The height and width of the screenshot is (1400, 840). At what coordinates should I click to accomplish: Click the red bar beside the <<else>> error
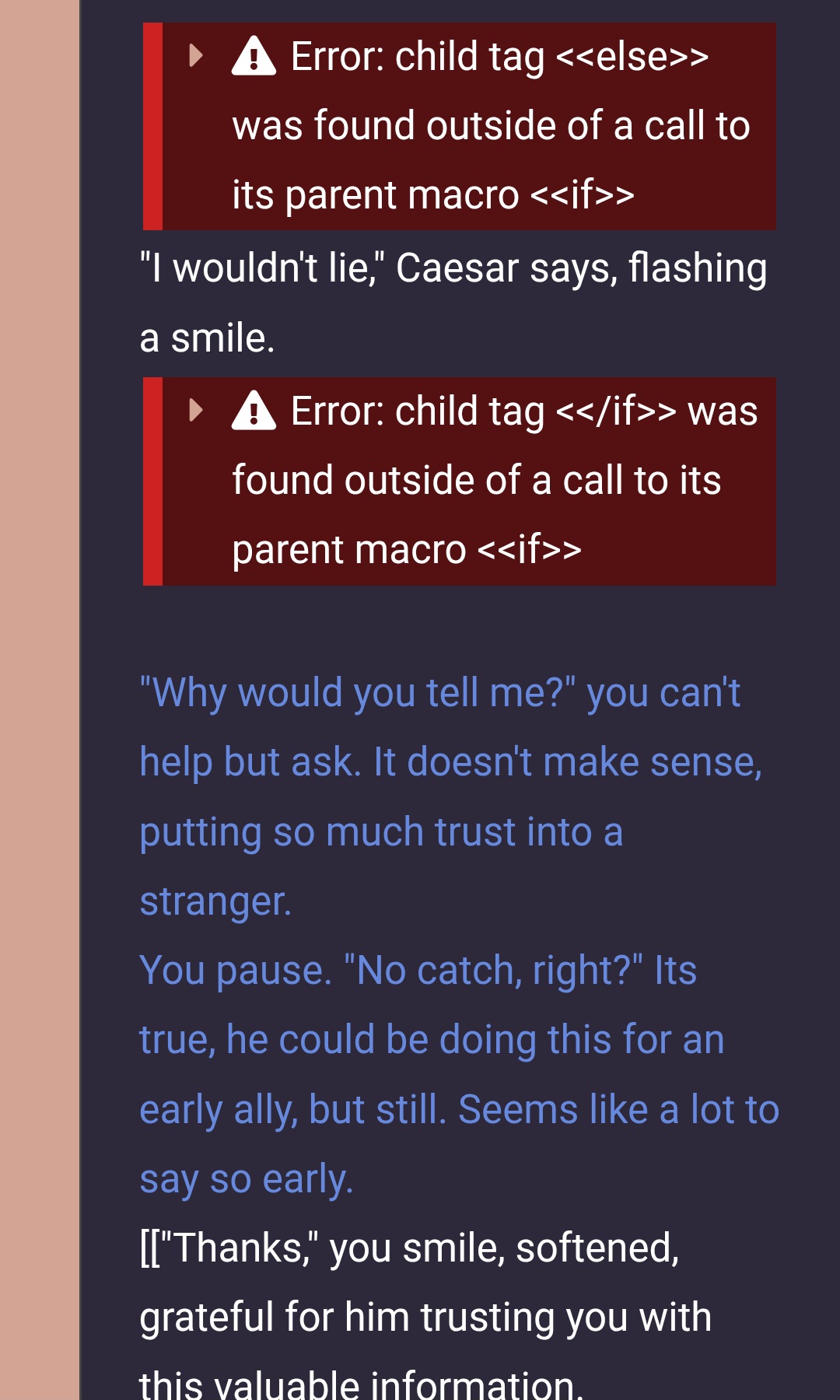tap(152, 126)
